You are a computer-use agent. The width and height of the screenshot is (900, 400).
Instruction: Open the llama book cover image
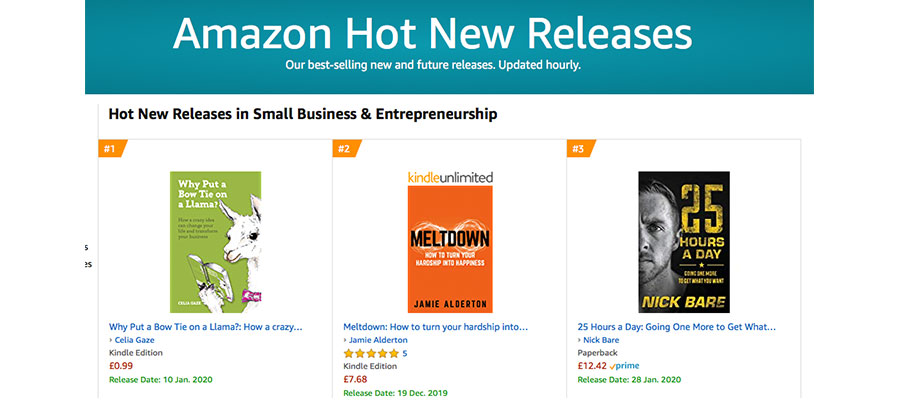tap(215, 242)
